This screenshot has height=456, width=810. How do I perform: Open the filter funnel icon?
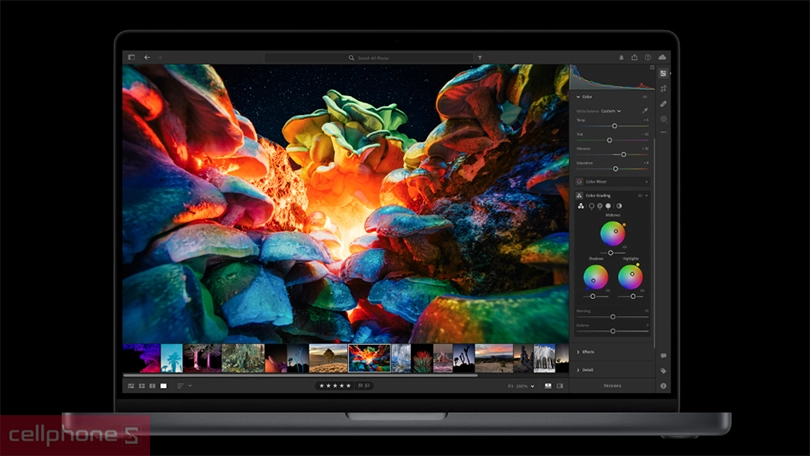pos(480,58)
